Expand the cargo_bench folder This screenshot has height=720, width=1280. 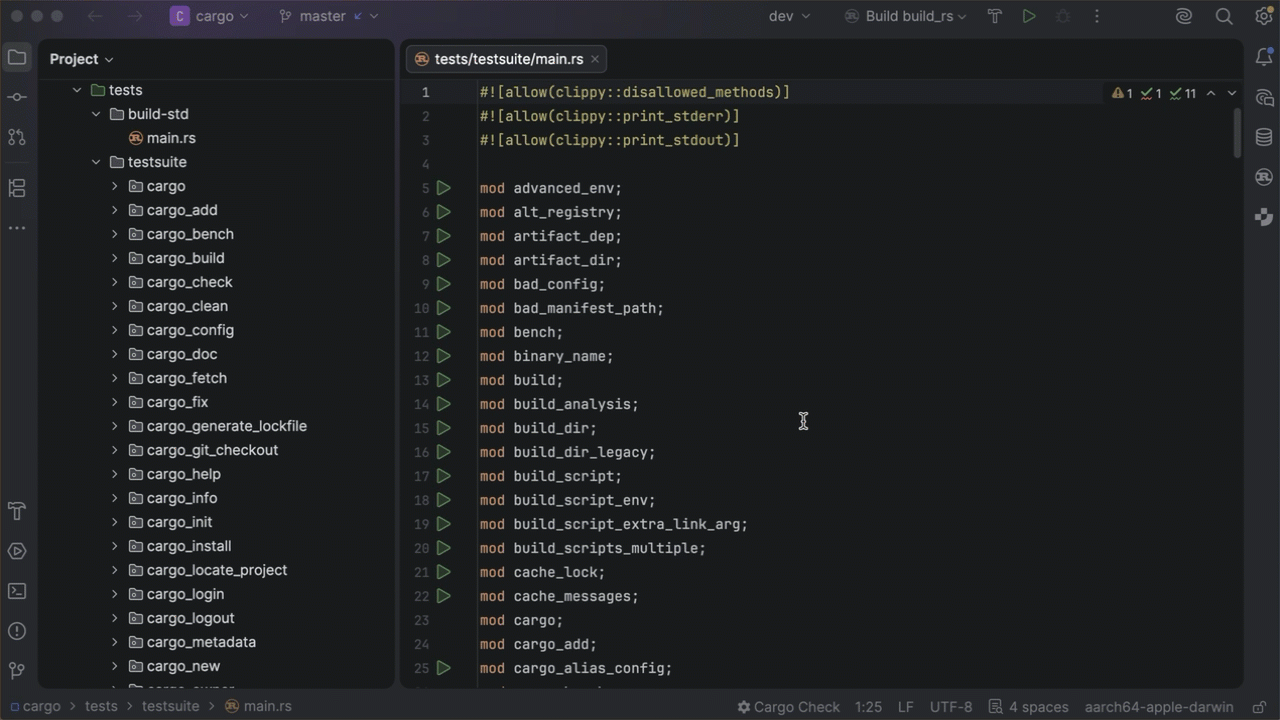pyautogui.click(x=115, y=234)
